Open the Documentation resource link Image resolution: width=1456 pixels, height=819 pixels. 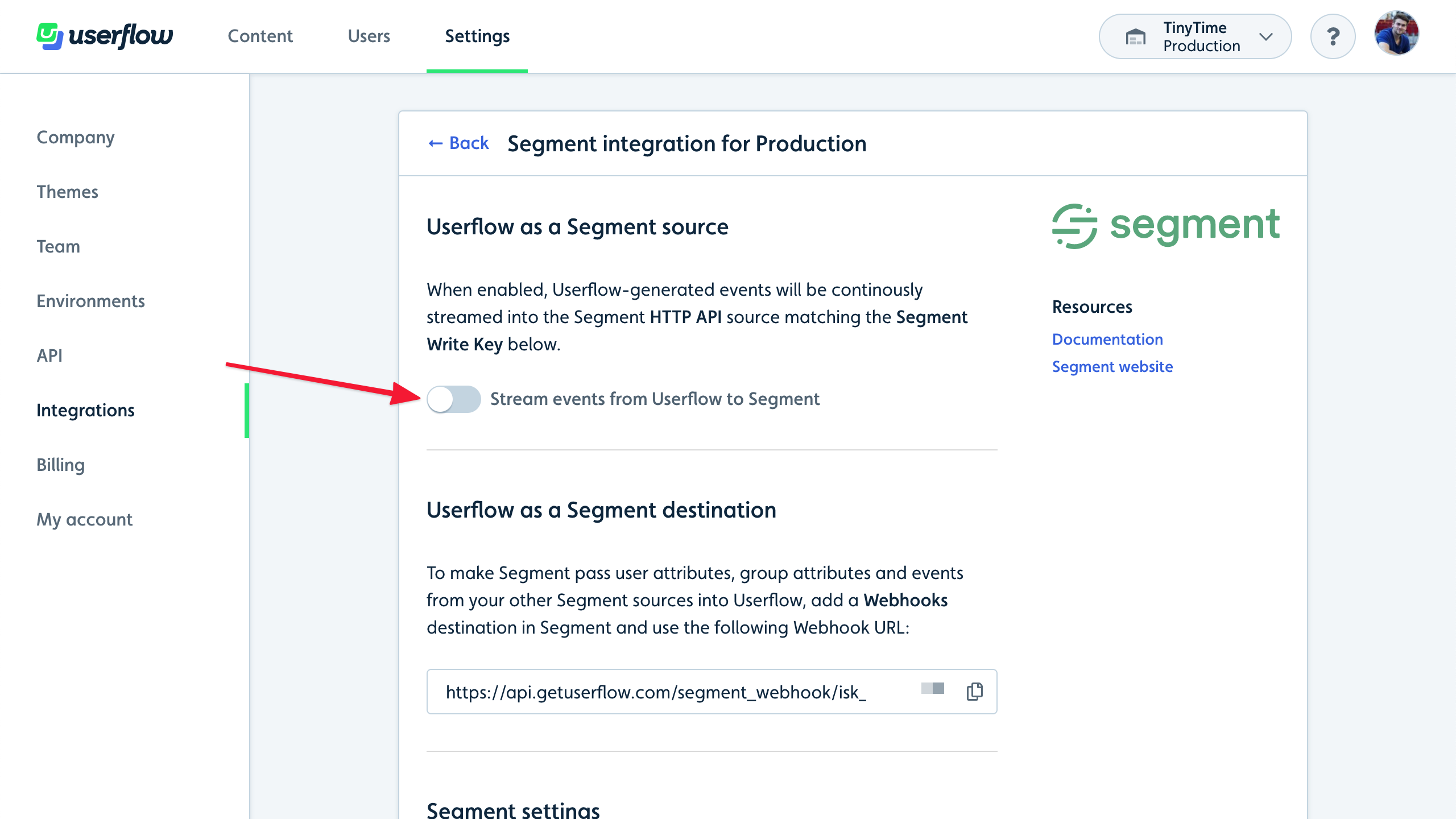(x=1108, y=339)
